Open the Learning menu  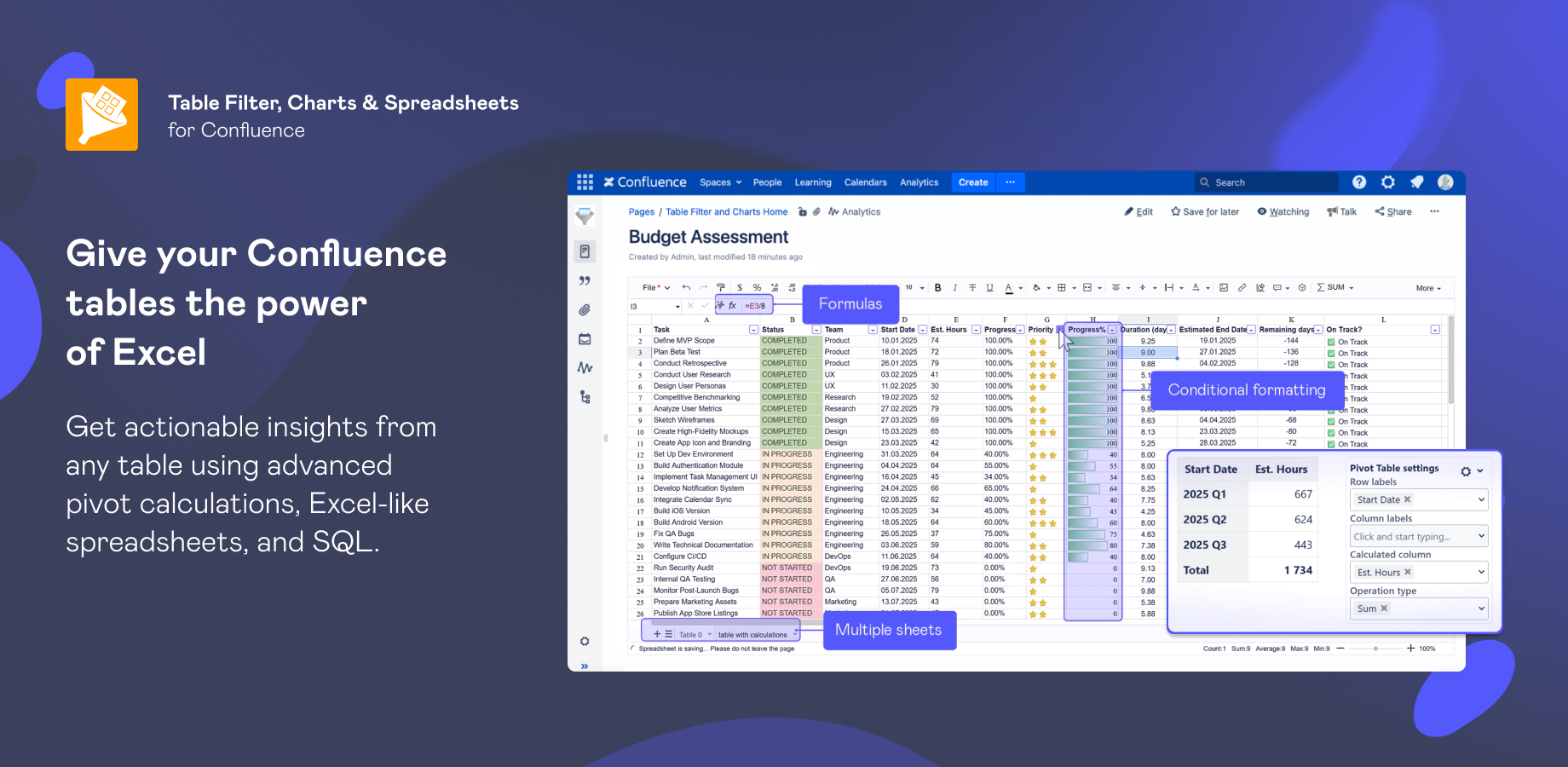(x=813, y=182)
